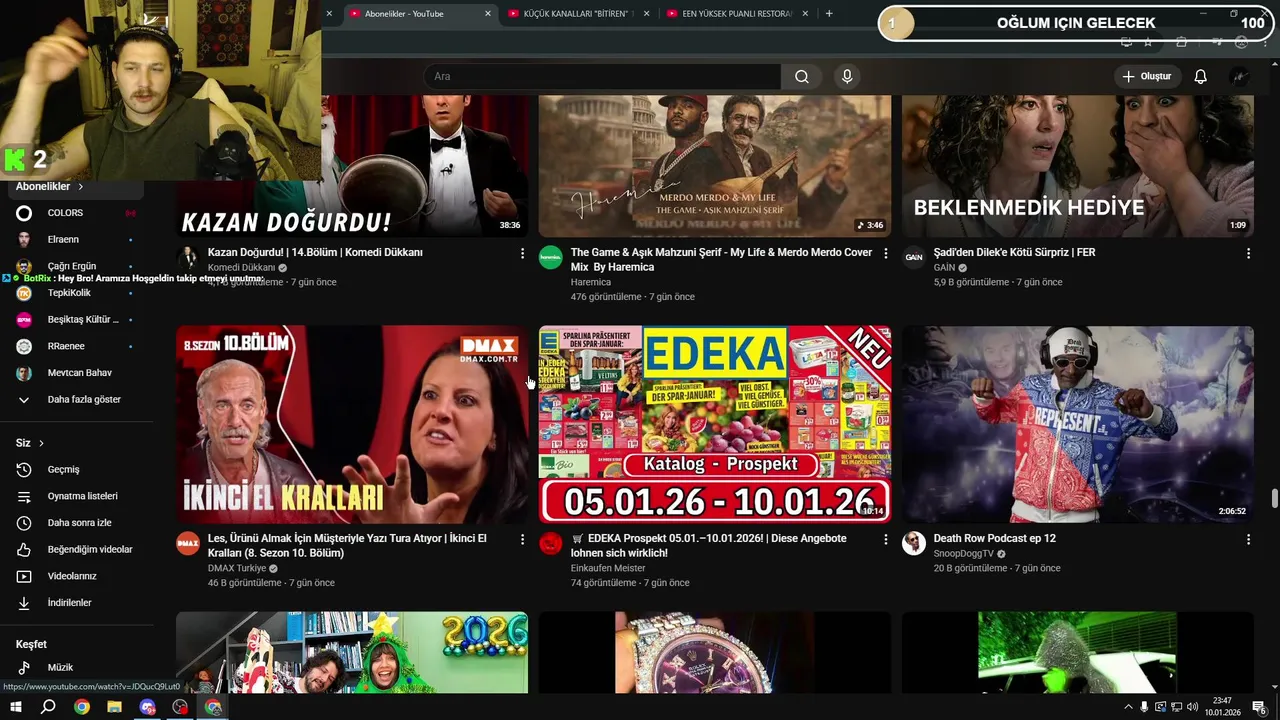The height and width of the screenshot is (720, 1280).
Task: Open the Windows notification center
Action: (x=1259, y=707)
